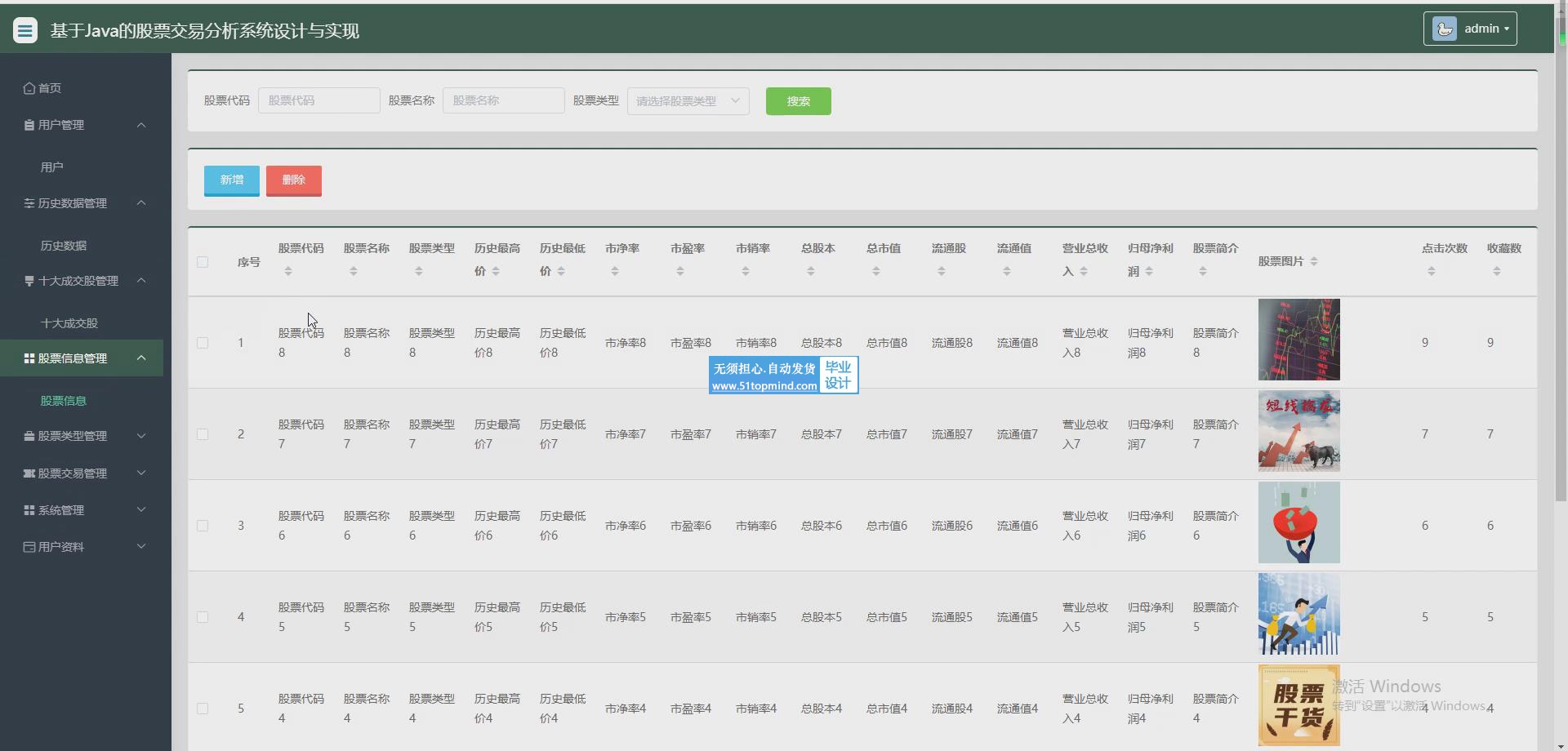
Task: Click the 首页 home icon in sidebar
Action: coord(29,88)
